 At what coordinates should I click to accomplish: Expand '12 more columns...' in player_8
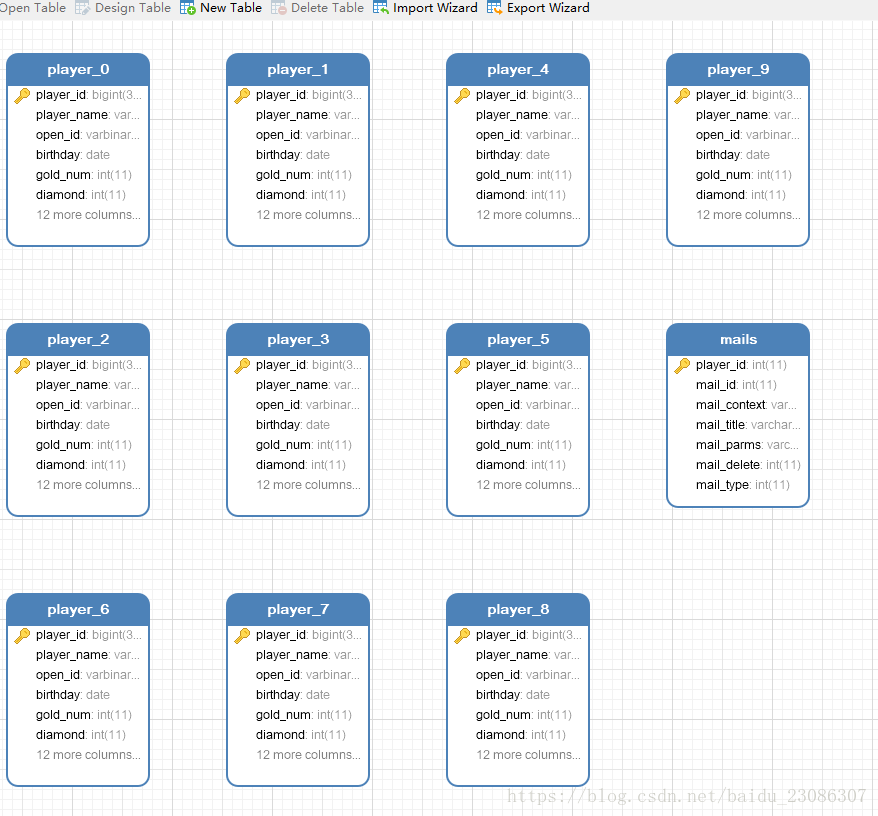529,755
